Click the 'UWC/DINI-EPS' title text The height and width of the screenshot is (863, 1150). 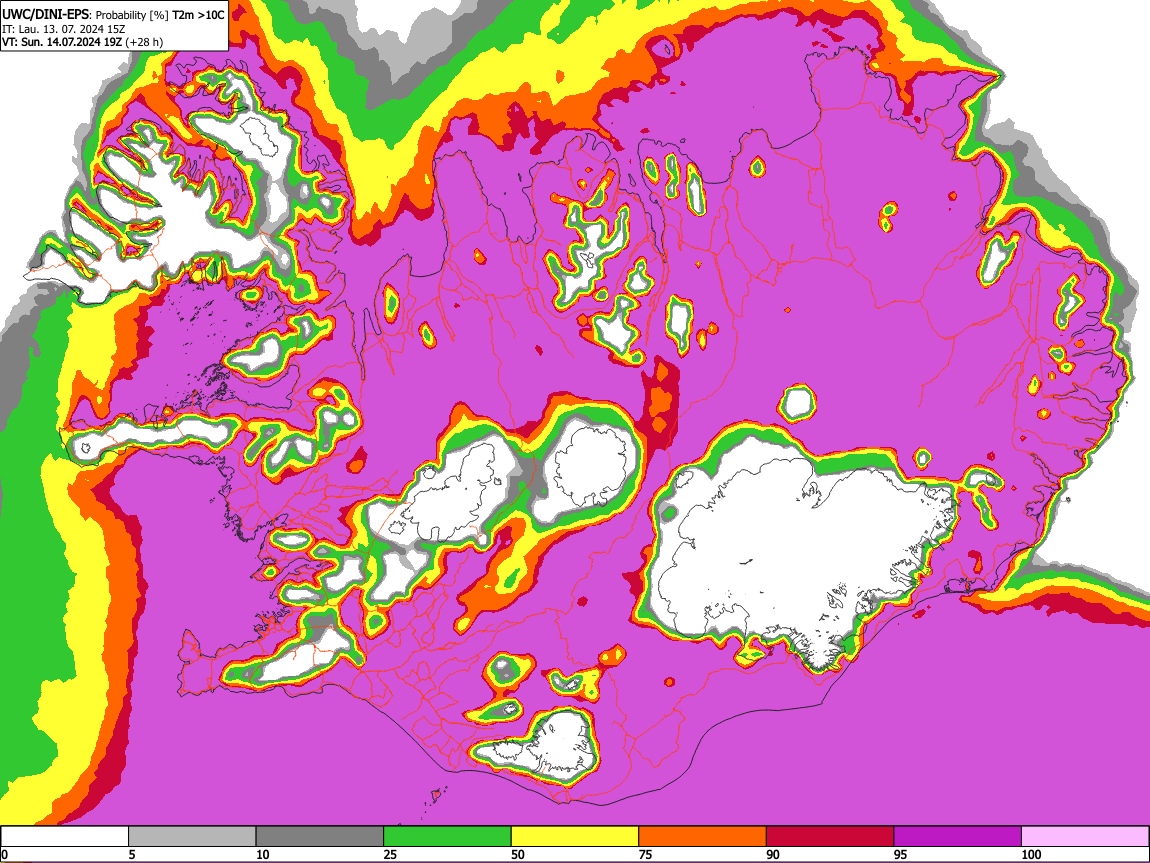(x=45, y=15)
